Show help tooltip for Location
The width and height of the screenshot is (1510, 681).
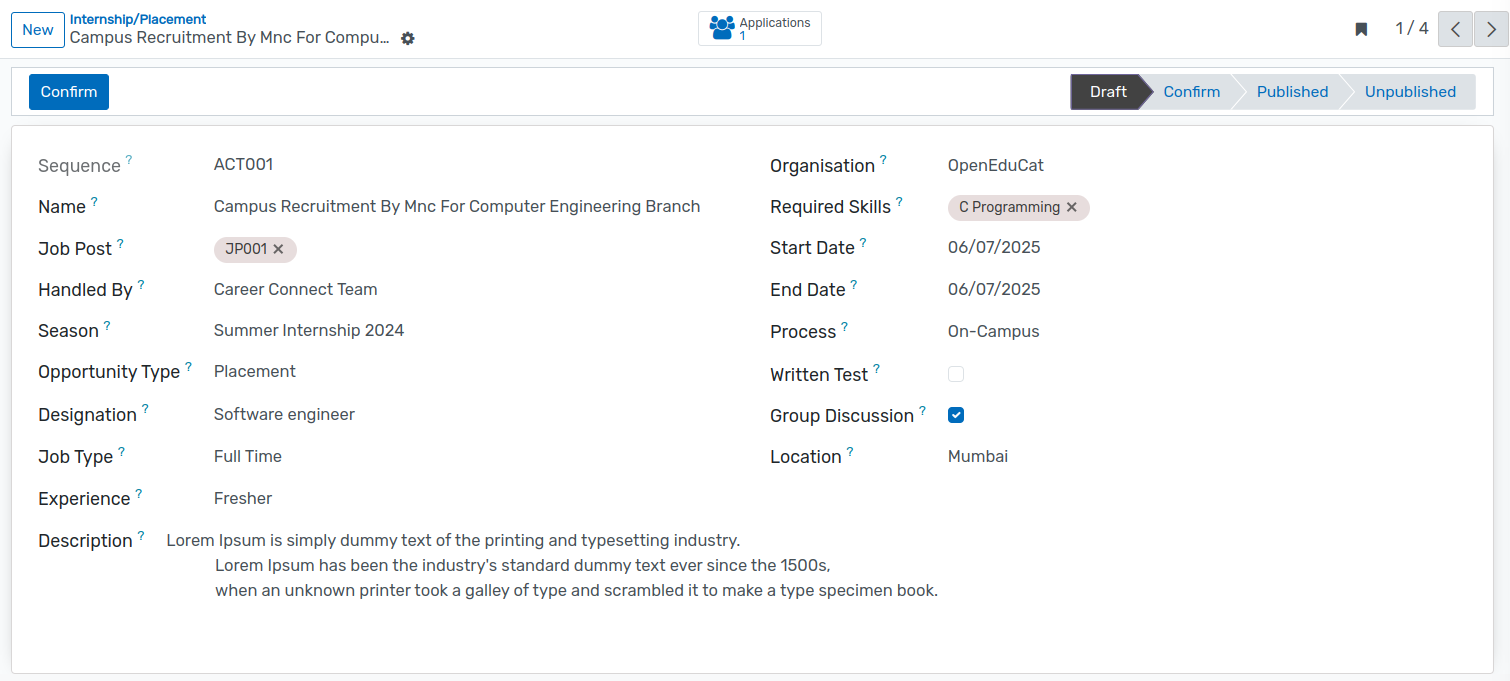tap(850, 452)
